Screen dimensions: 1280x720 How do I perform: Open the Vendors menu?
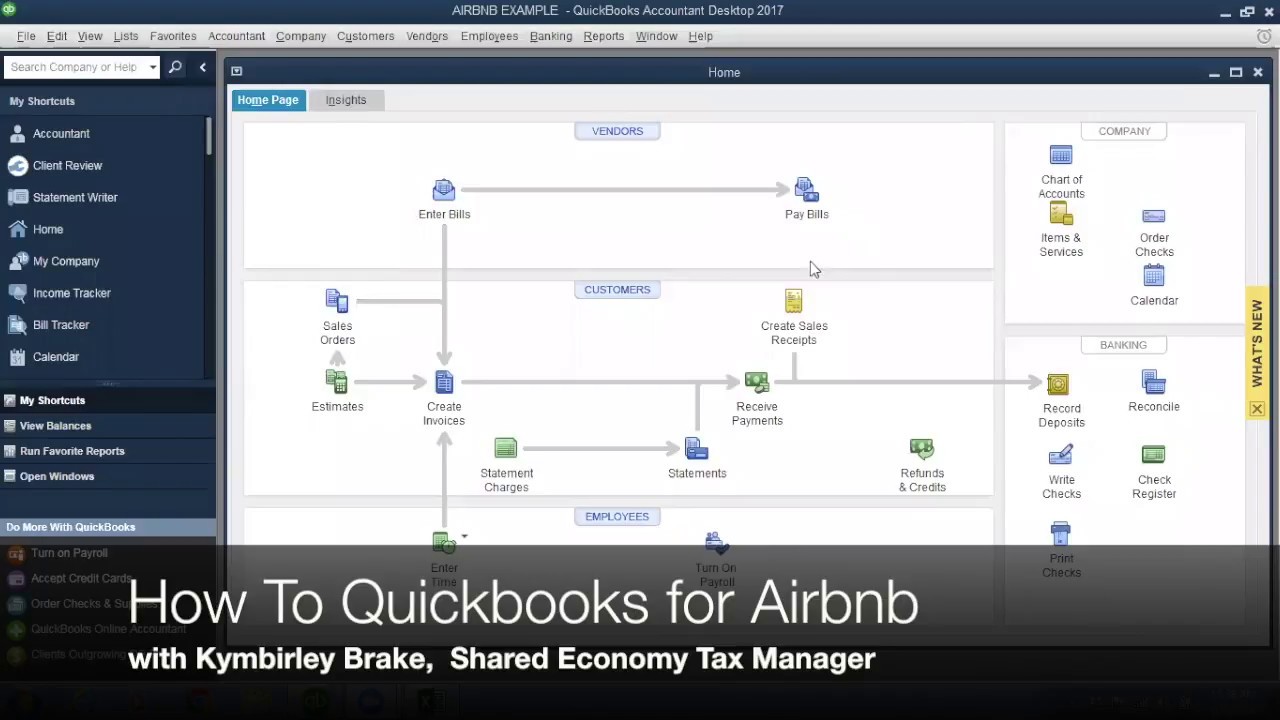(x=427, y=36)
